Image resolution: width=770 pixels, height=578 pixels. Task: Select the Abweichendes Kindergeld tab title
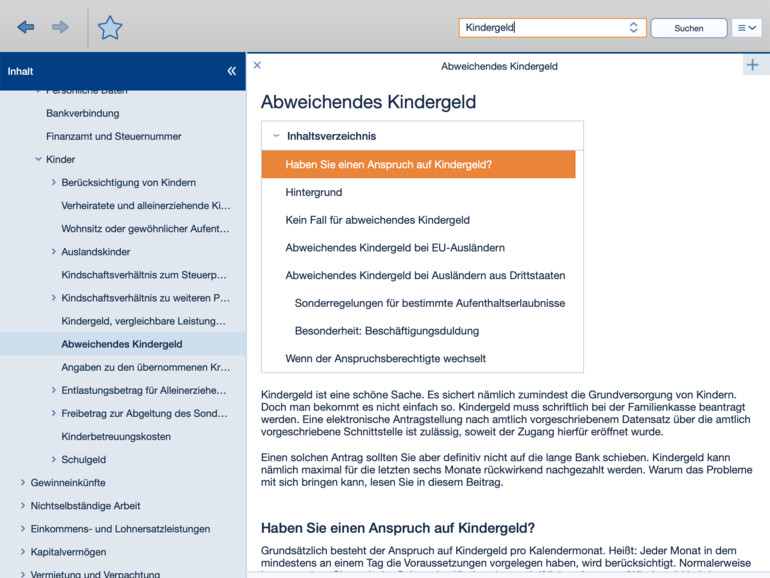coord(499,66)
